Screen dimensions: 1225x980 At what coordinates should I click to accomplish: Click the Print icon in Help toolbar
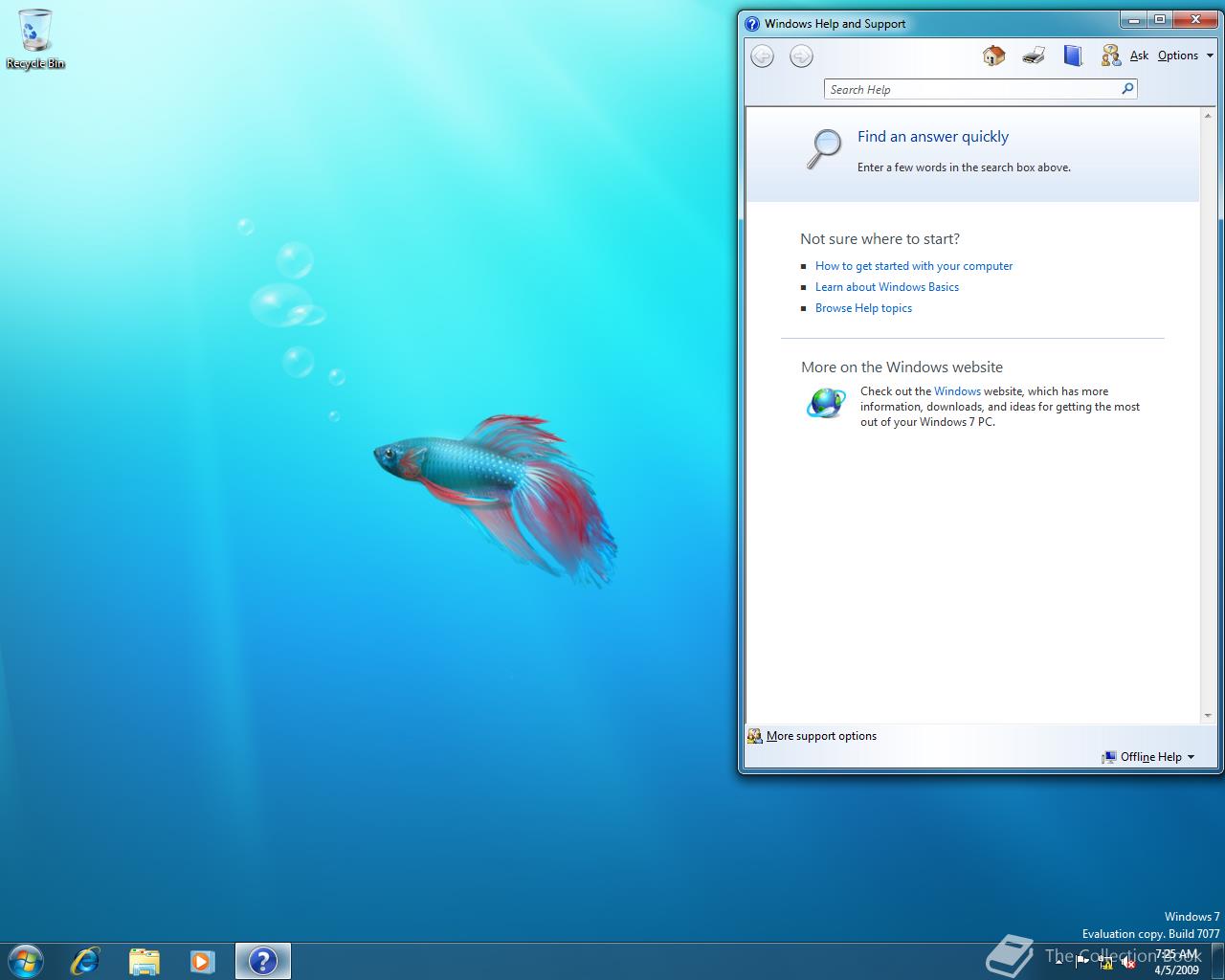pyautogui.click(x=1034, y=56)
